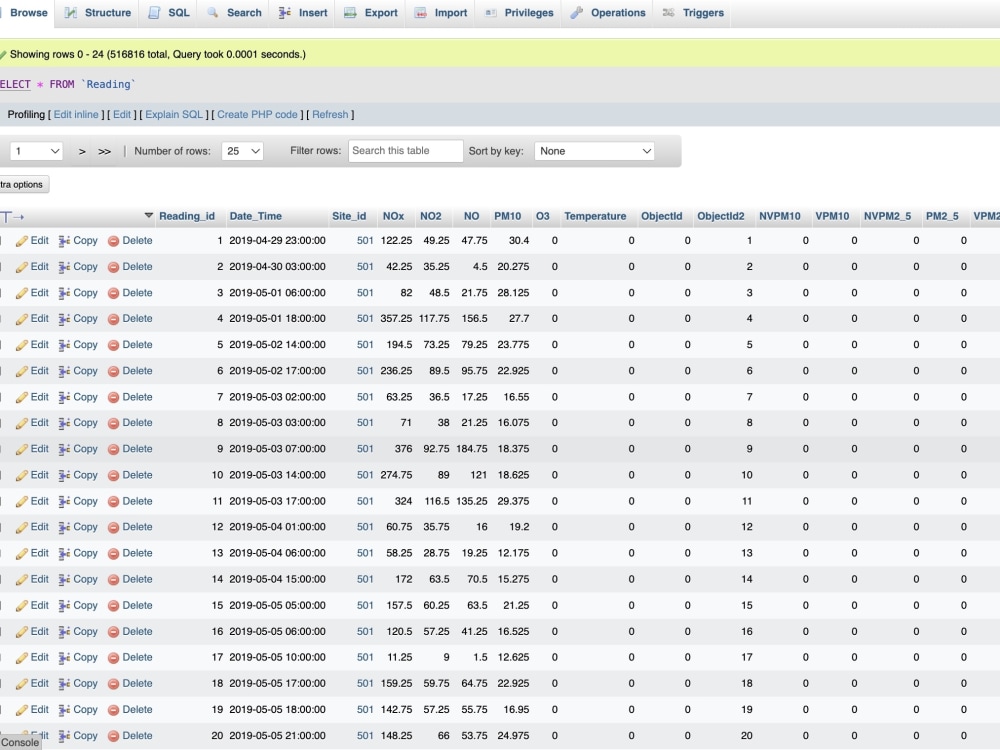Click the pencil icon for row 16
This screenshot has width=1000, height=750.
(22, 632)
